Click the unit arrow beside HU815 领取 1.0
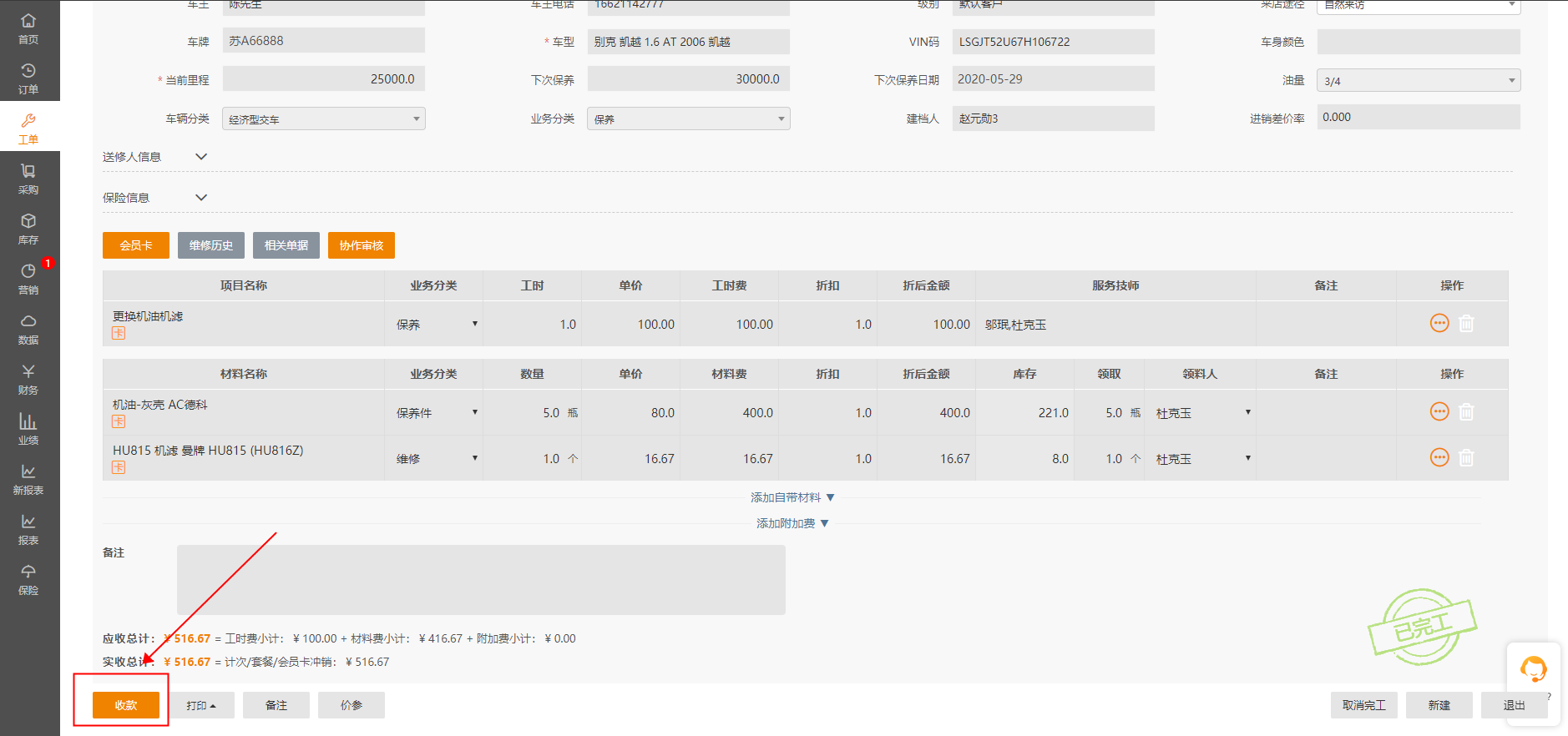Screen dimensions: 1568x736 pyautogui.click(x=1136, y=459)
